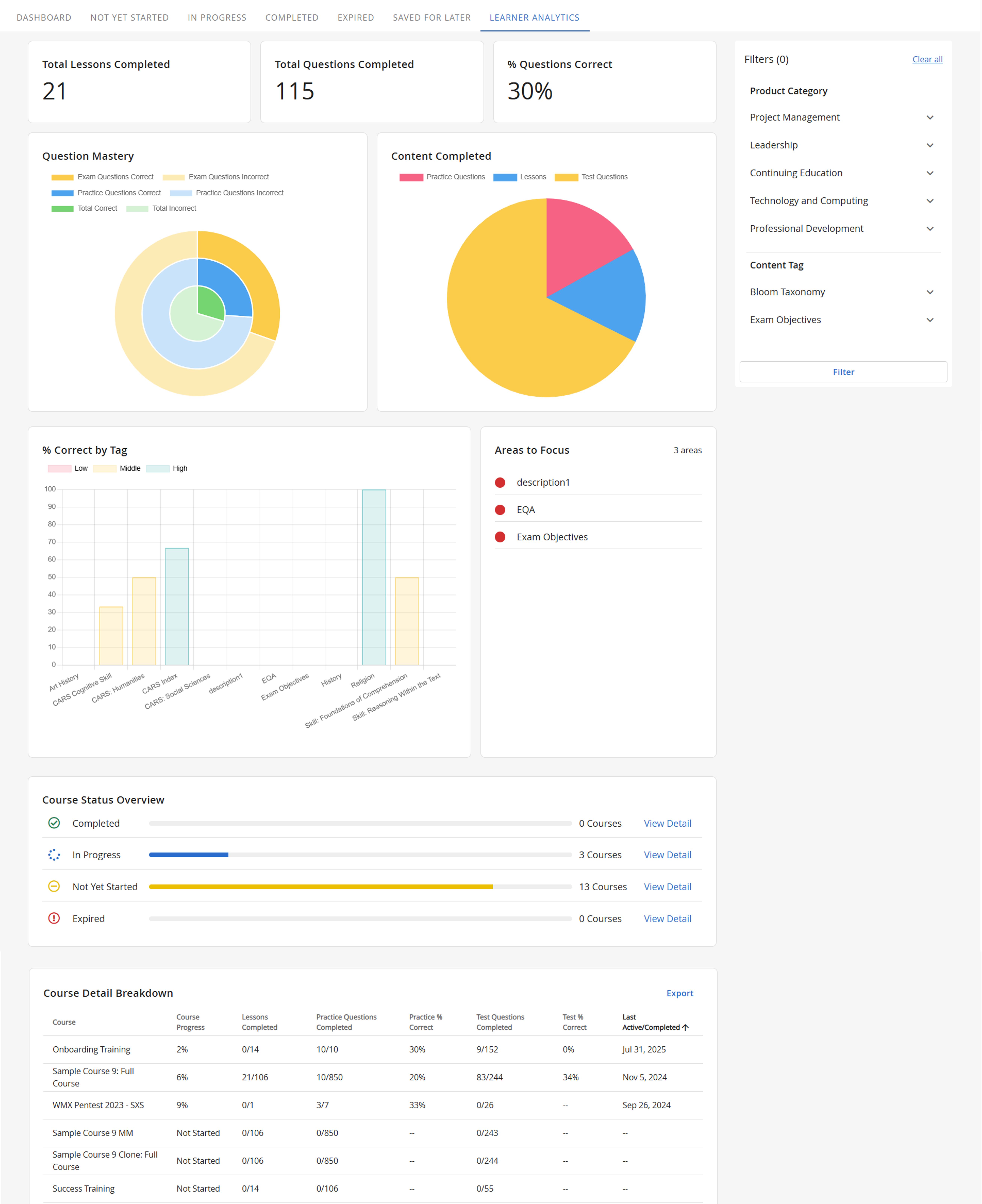Image resolution: width=982 pixels, height=1204 pixels.
Task: Click the Completed checkmark status icon
Action: (54, 823)
